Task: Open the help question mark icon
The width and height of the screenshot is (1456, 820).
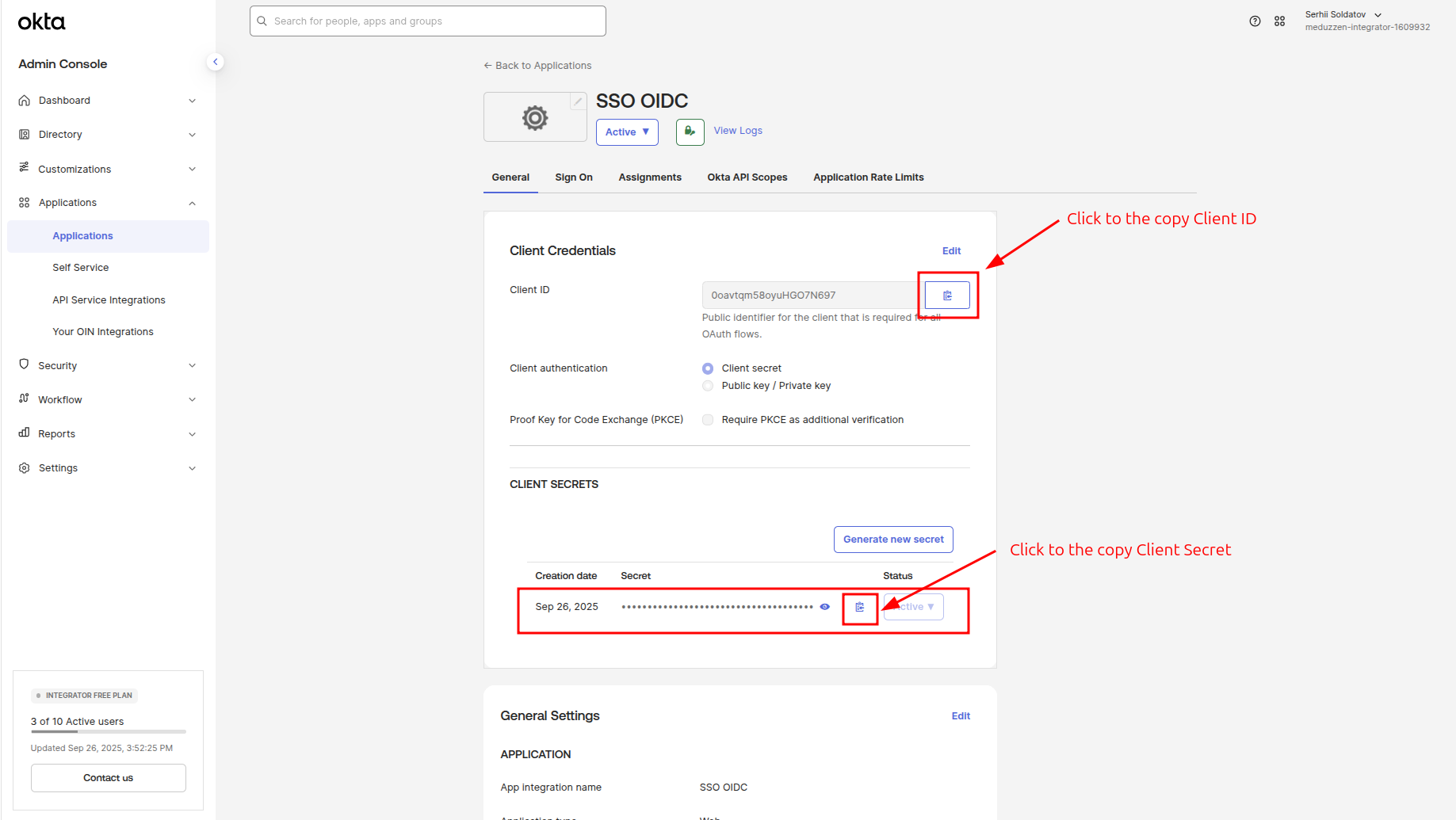Action: click(1255, 21)
